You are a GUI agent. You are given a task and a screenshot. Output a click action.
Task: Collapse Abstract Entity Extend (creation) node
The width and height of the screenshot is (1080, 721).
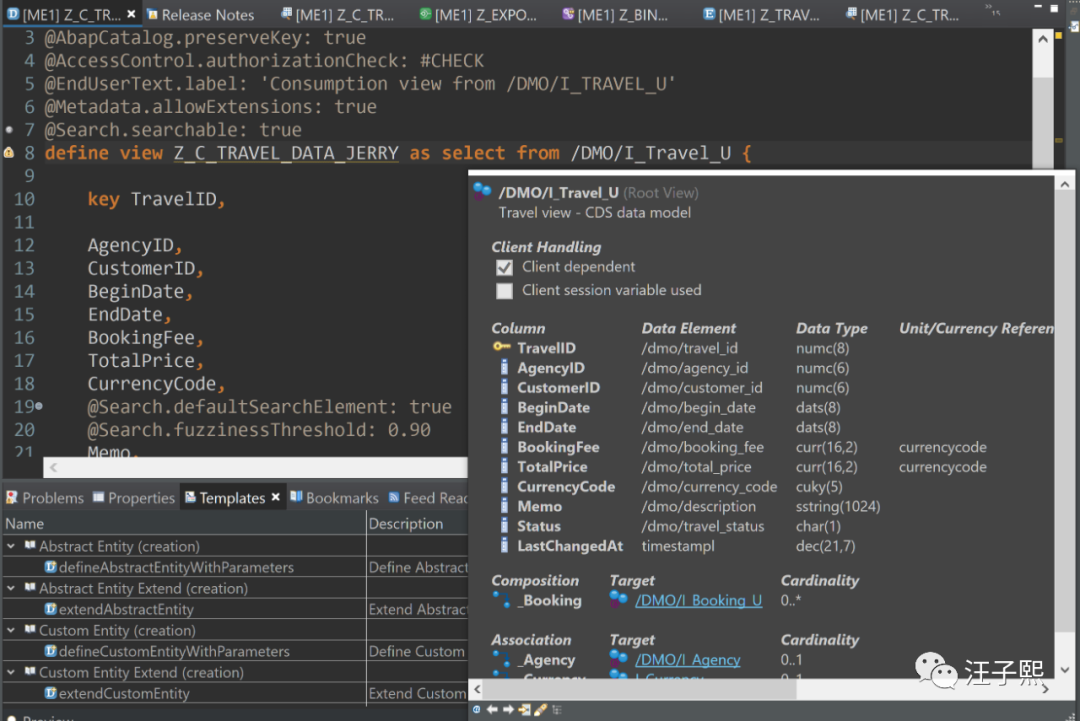pos(11,588)
